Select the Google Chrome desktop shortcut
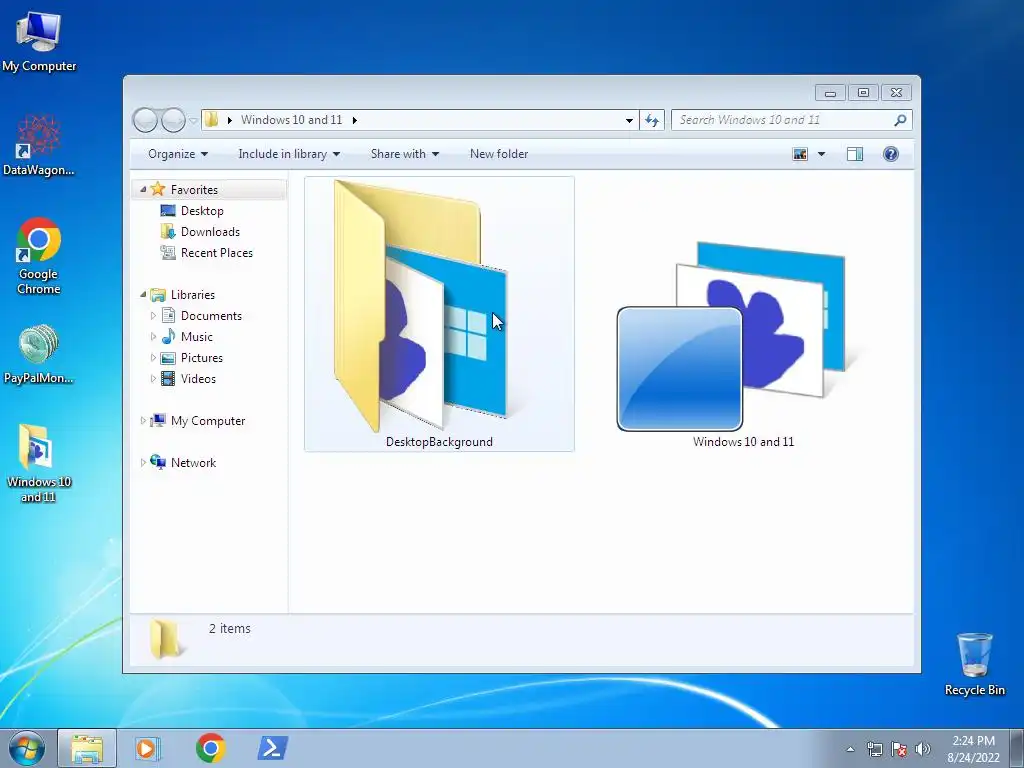Image resolution: width=1024 pixels, height=768 pixels. (x=39, y=256)
